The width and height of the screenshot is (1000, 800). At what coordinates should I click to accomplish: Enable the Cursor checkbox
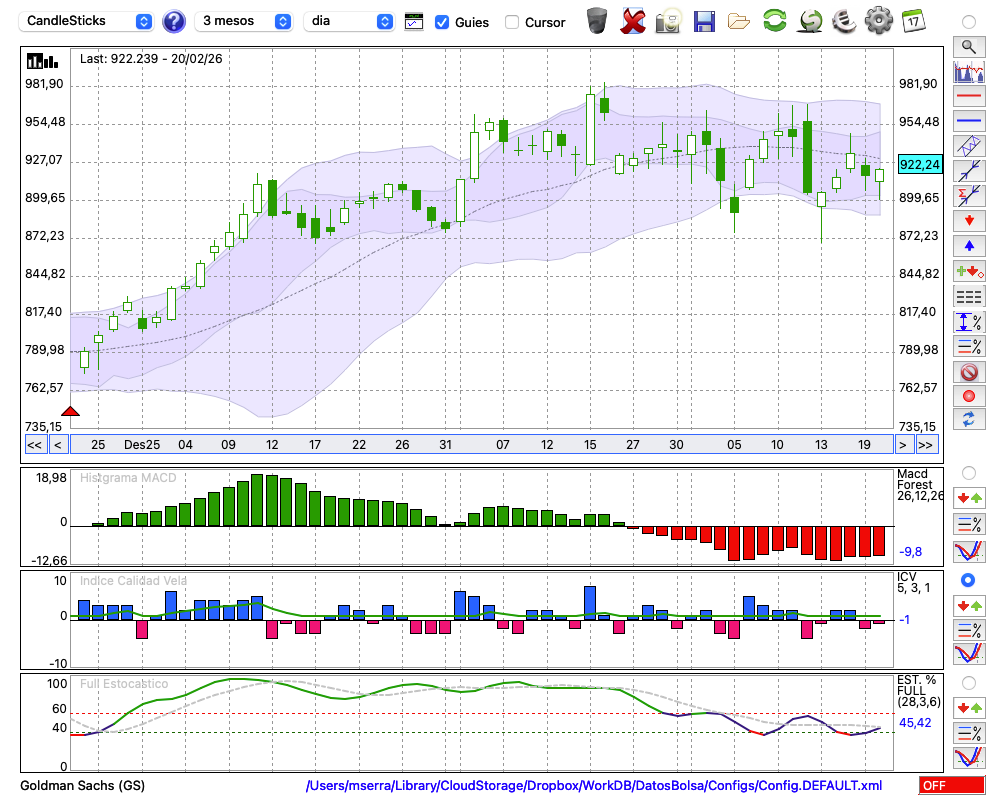(511, 22)
